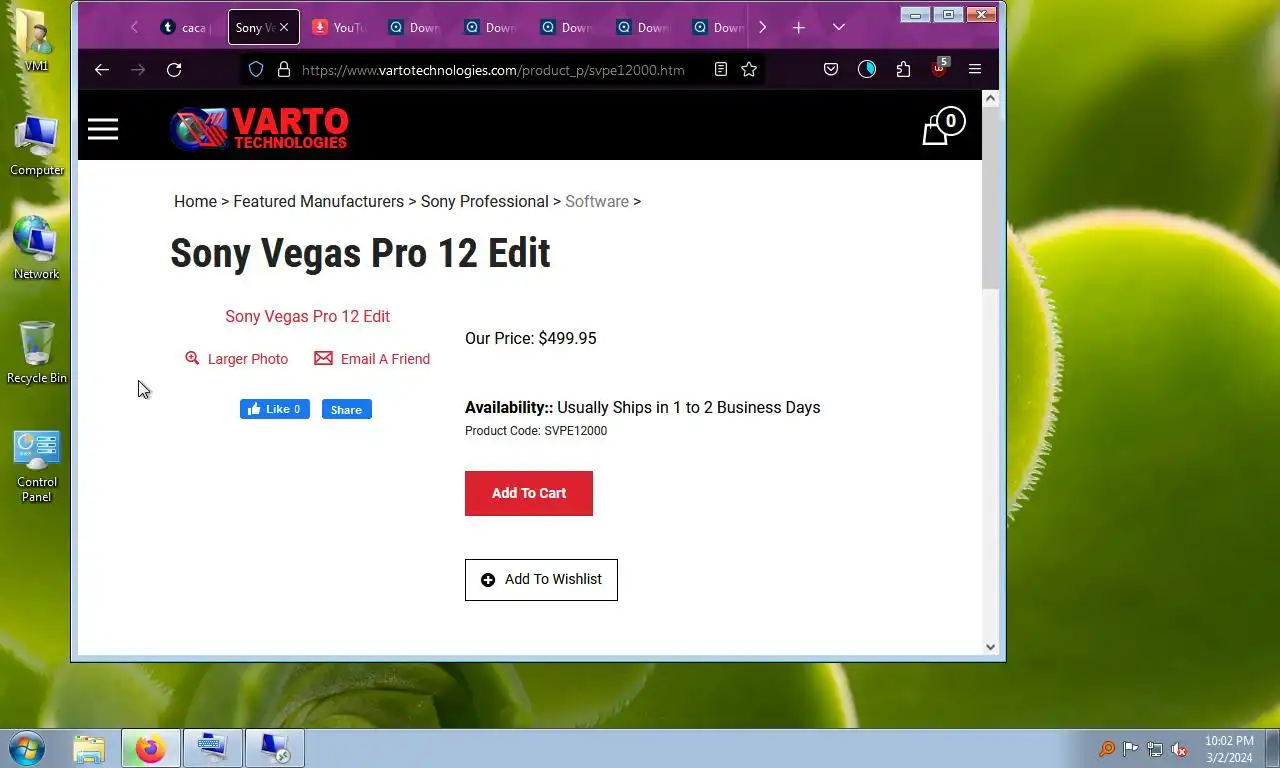Share the product on Facebook
Screen dimensions: 1280x768
346,409
